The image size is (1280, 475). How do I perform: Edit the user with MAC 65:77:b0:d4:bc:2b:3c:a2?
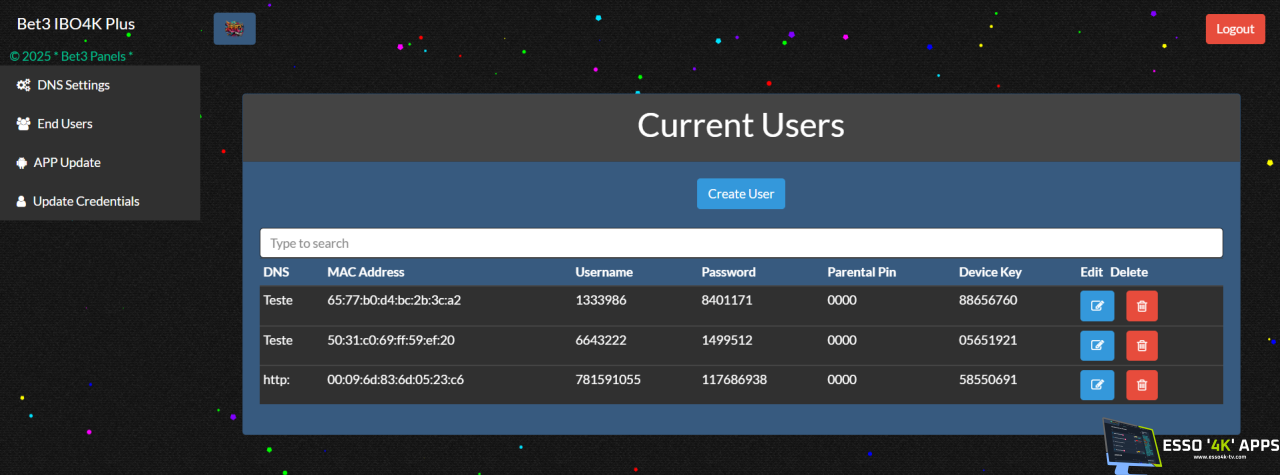pyautogui.click(x=1096, y=306)
